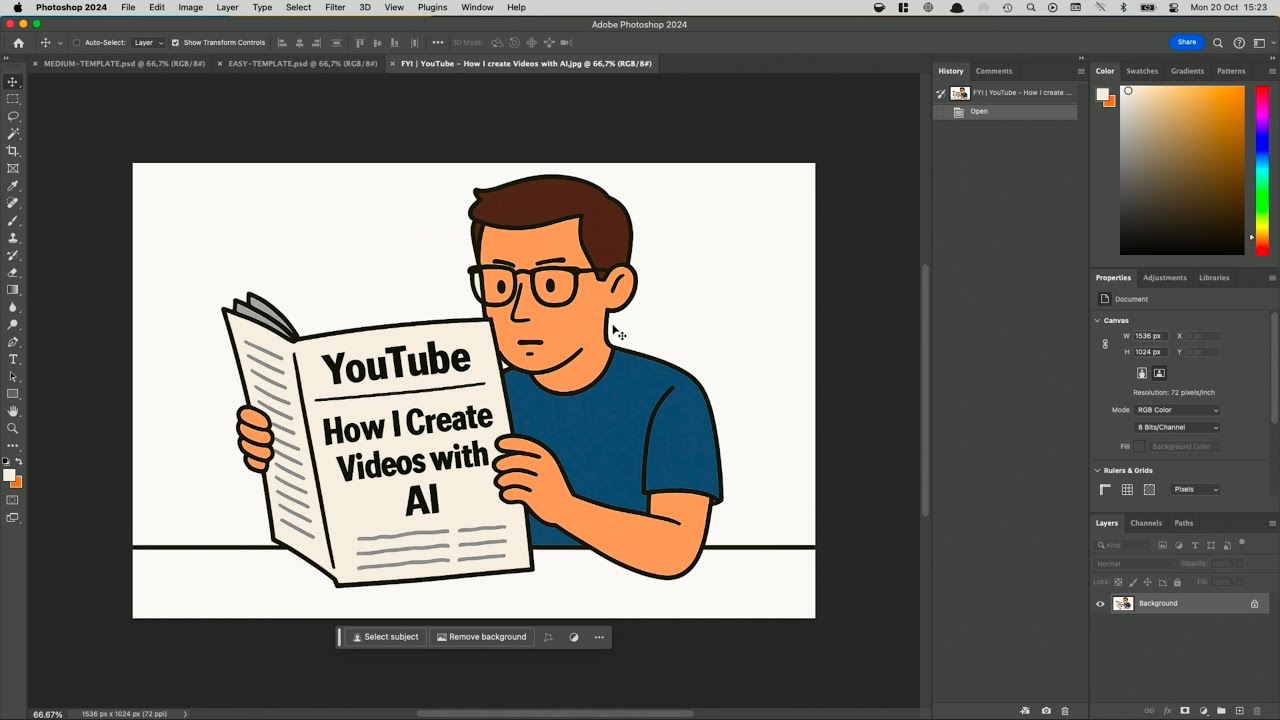1280x720 pixels.
Task: Open the Filter menu
Action: [335, 7]
